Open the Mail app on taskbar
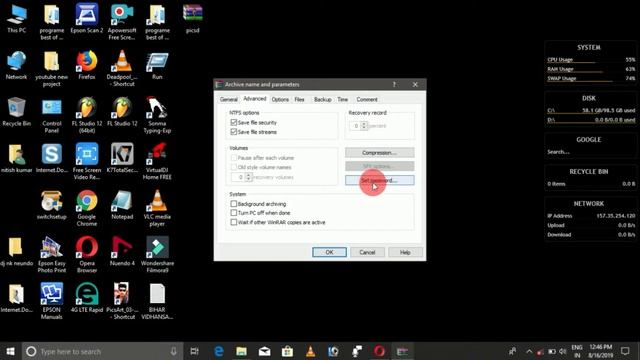The width and height of the screenshot is (640, 360). click(x=264, y=351)
